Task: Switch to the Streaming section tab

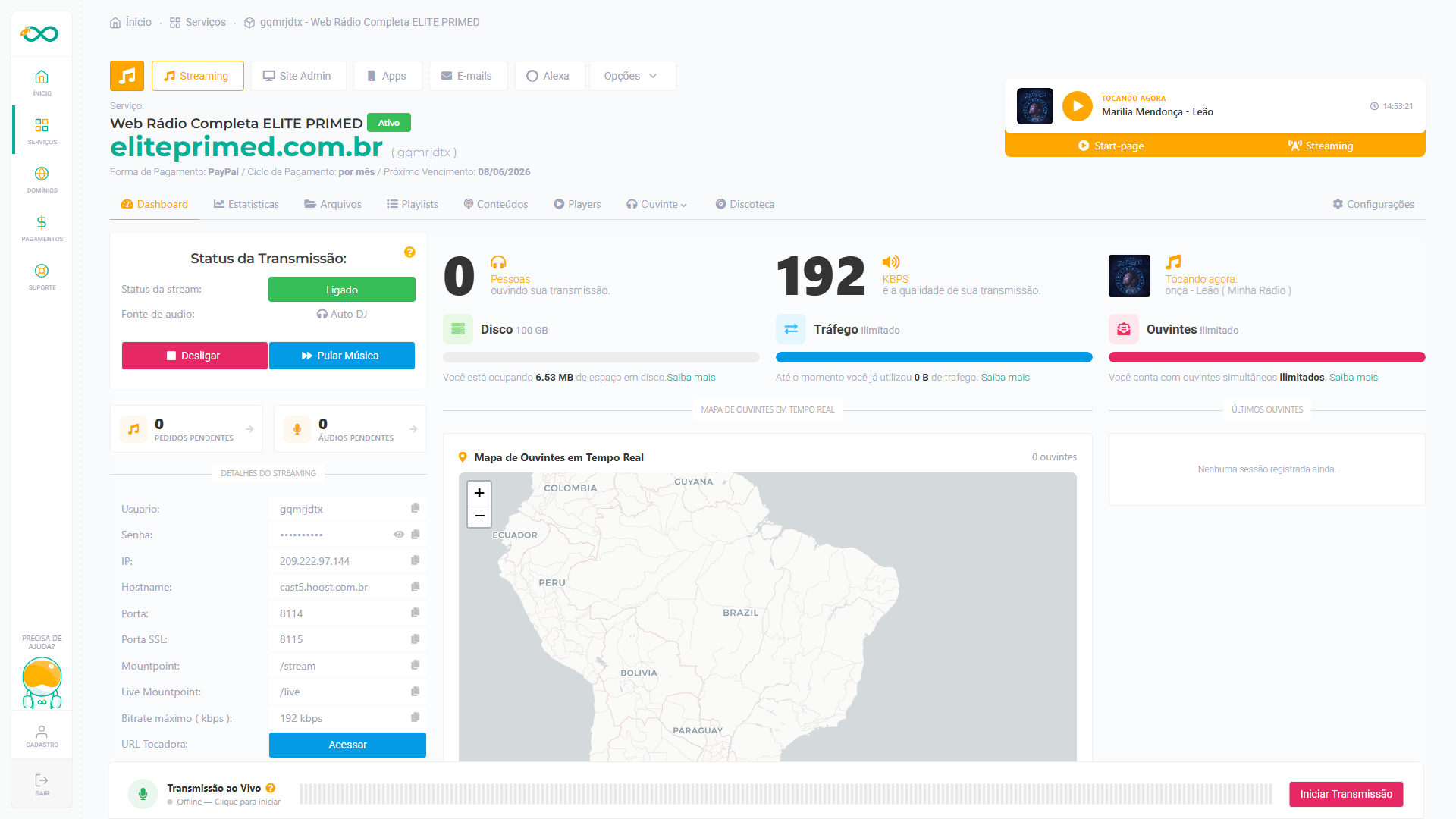Action: [197, 76]
